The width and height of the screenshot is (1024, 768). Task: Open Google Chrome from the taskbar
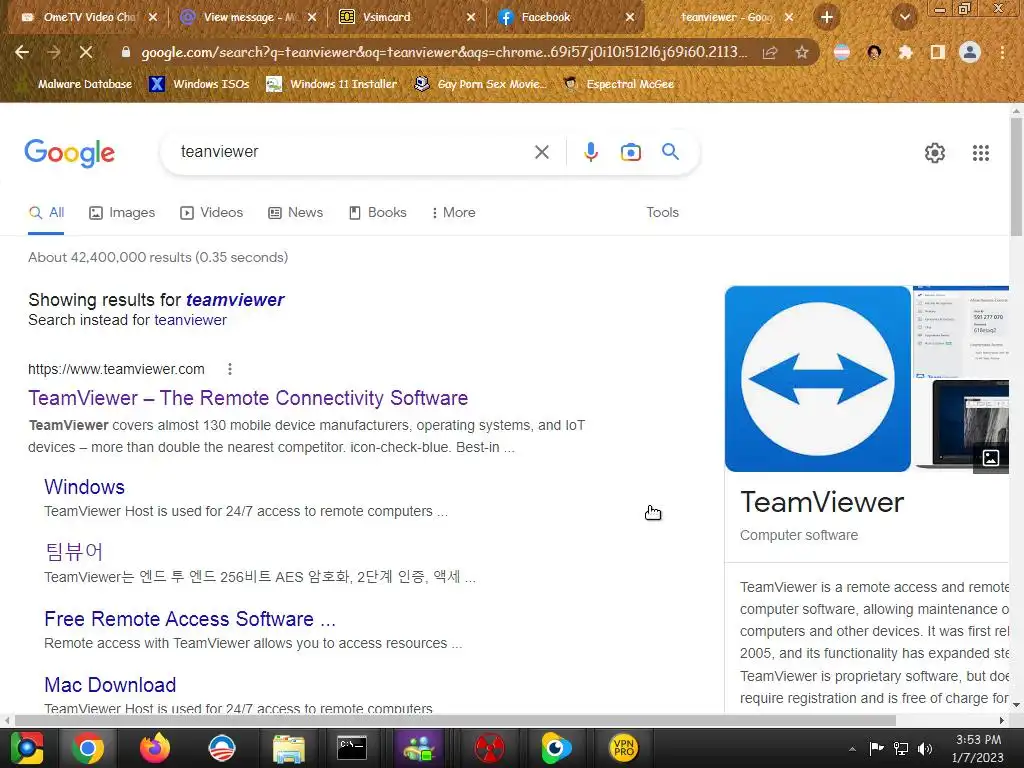[88, 748]
